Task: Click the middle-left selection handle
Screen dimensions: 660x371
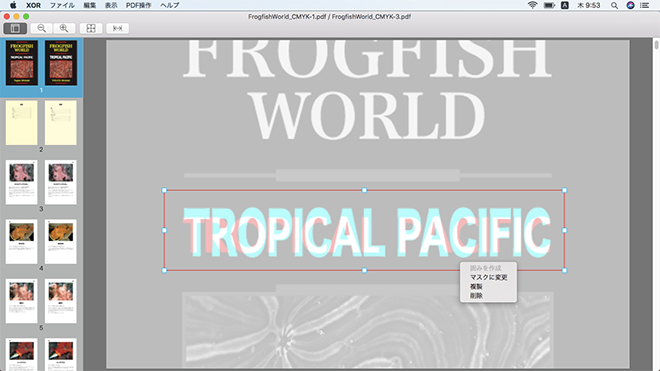Action: [x=164, y=230]
